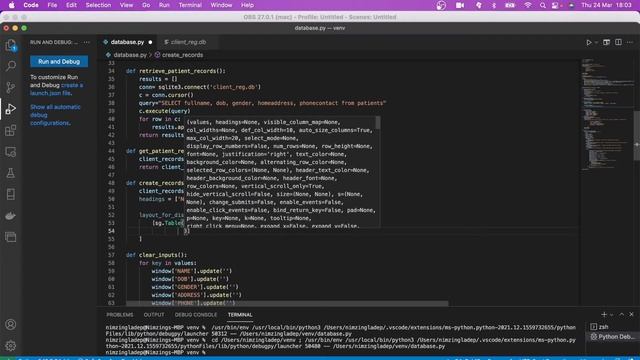Click Show all automatic debug configurations link

(55, 115)
